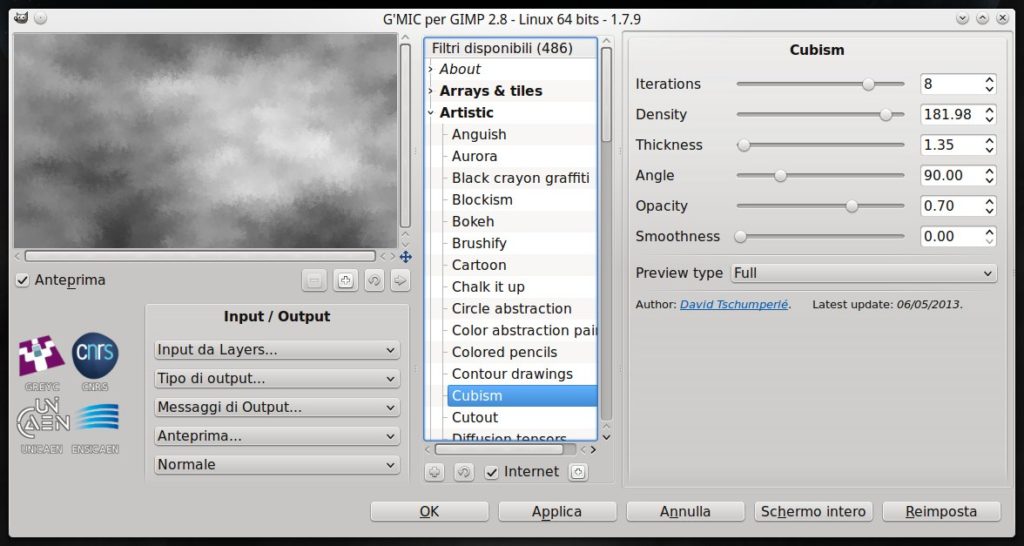
Task: Select the Black crayon graffiti filter
Action: pos(520,178)
